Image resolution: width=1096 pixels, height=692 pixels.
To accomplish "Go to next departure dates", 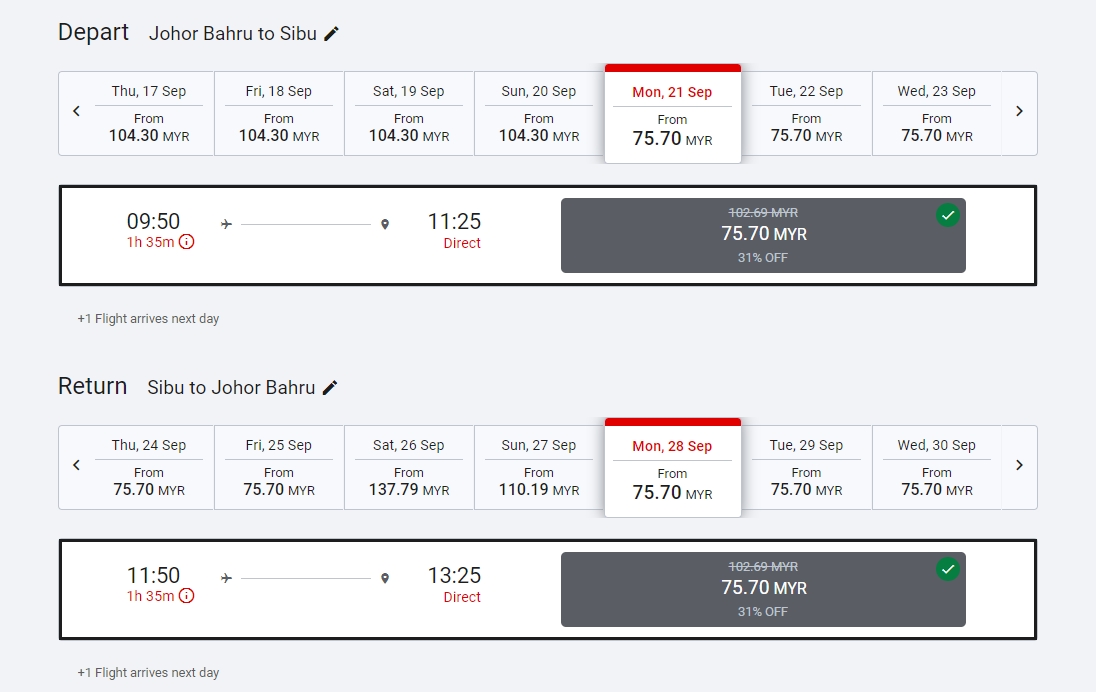I will click(x=1019, y=112).
